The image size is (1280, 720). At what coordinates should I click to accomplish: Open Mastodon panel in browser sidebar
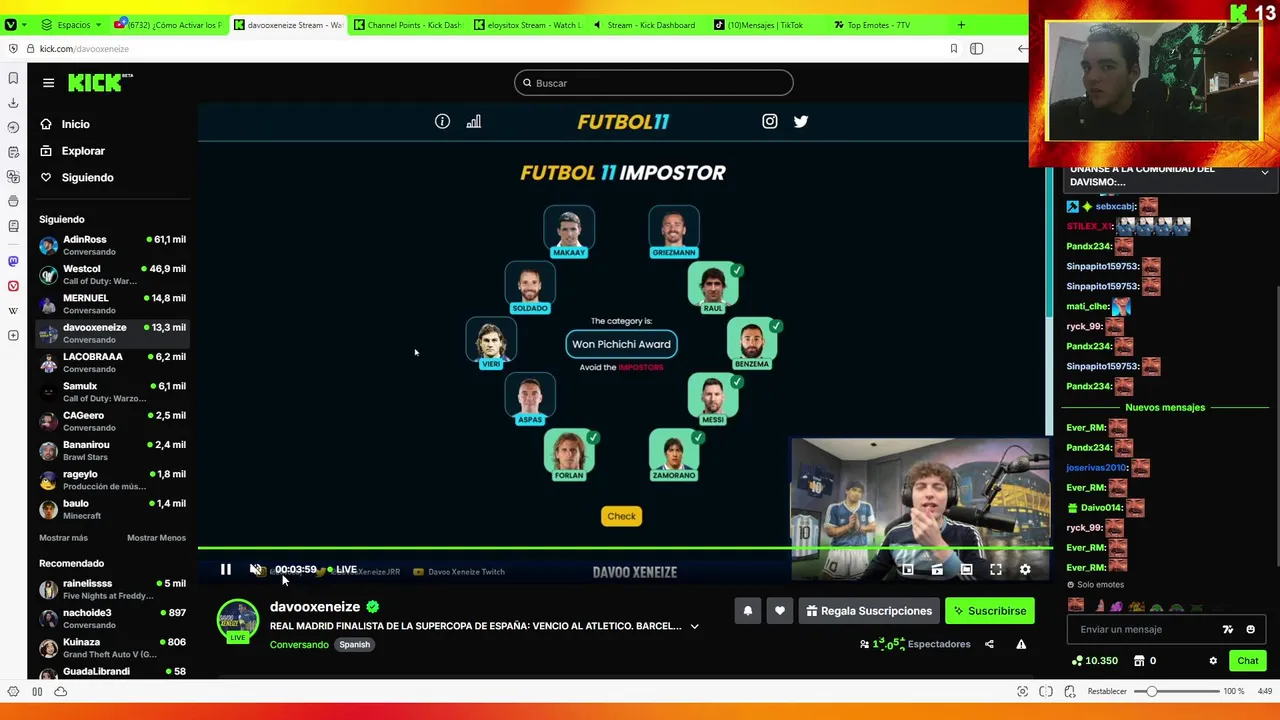tap(13, 261)
